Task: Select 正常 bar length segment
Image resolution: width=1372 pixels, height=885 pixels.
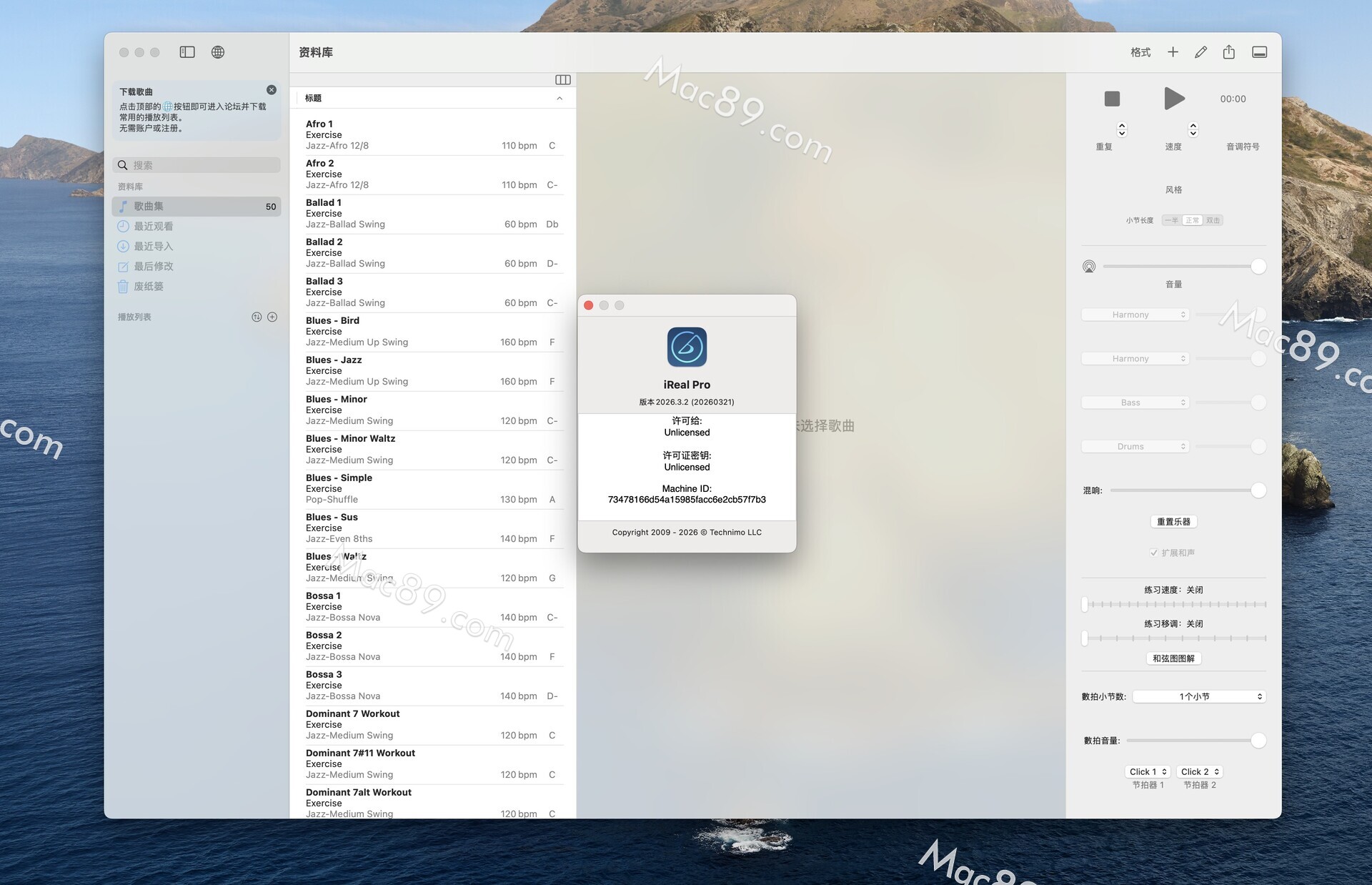Action: tap(1192, 220)
